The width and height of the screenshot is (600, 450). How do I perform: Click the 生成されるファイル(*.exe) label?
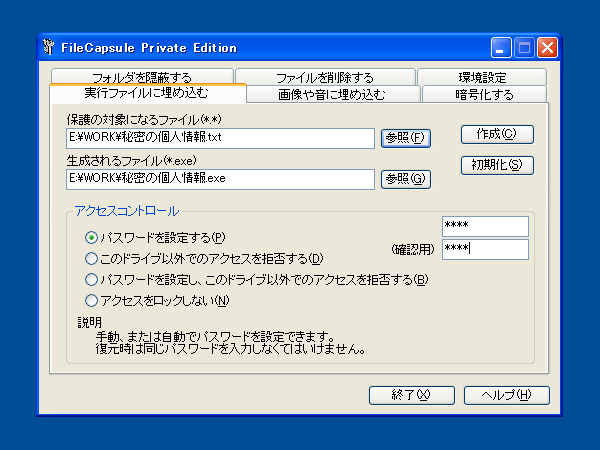[x=131, y=161]
